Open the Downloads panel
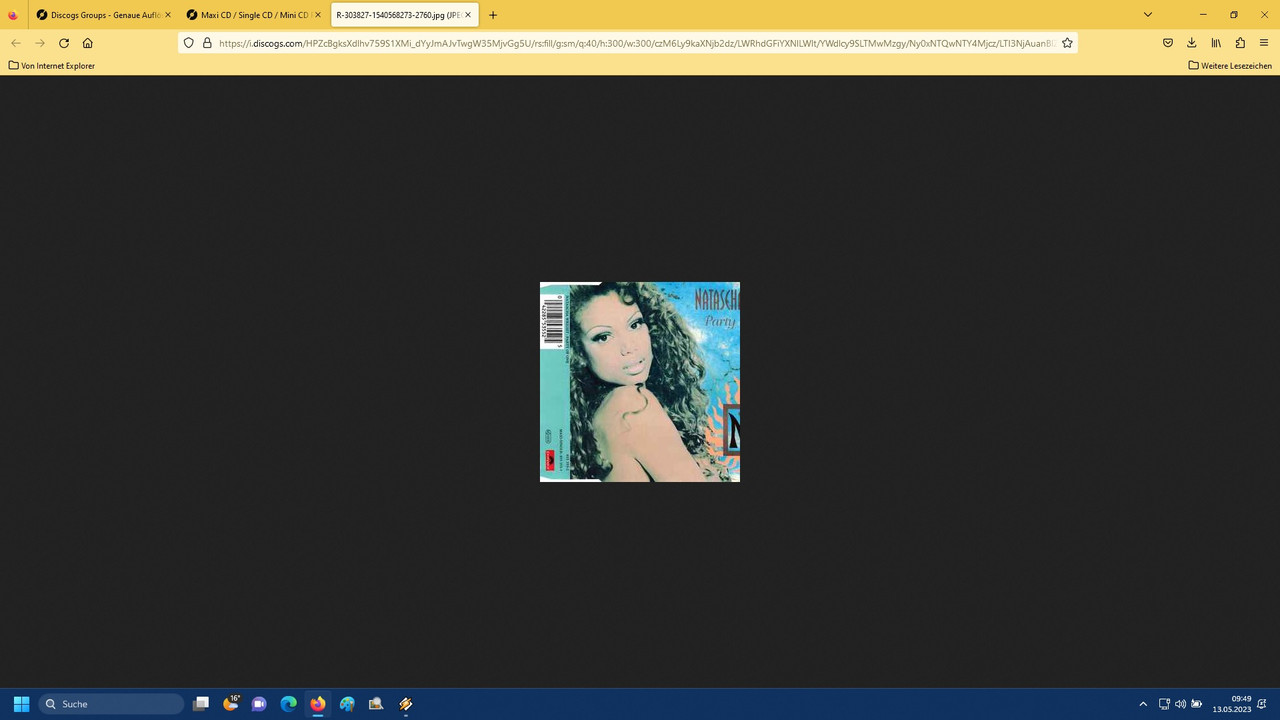Screen dimensions: 1280x720 [x=1192, y=43]
